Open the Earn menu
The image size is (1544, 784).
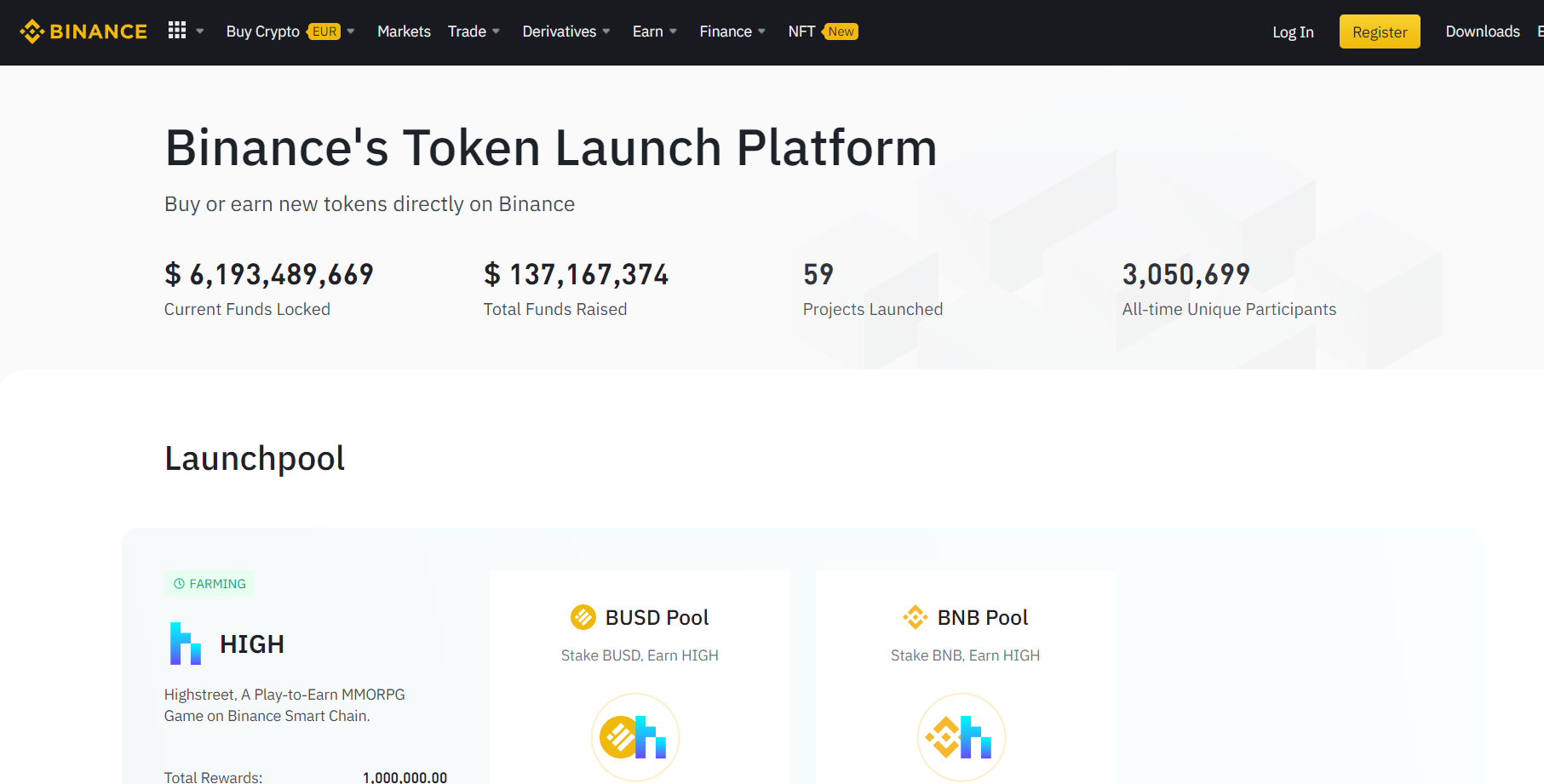pyautogui.click(x=647, y=31)
